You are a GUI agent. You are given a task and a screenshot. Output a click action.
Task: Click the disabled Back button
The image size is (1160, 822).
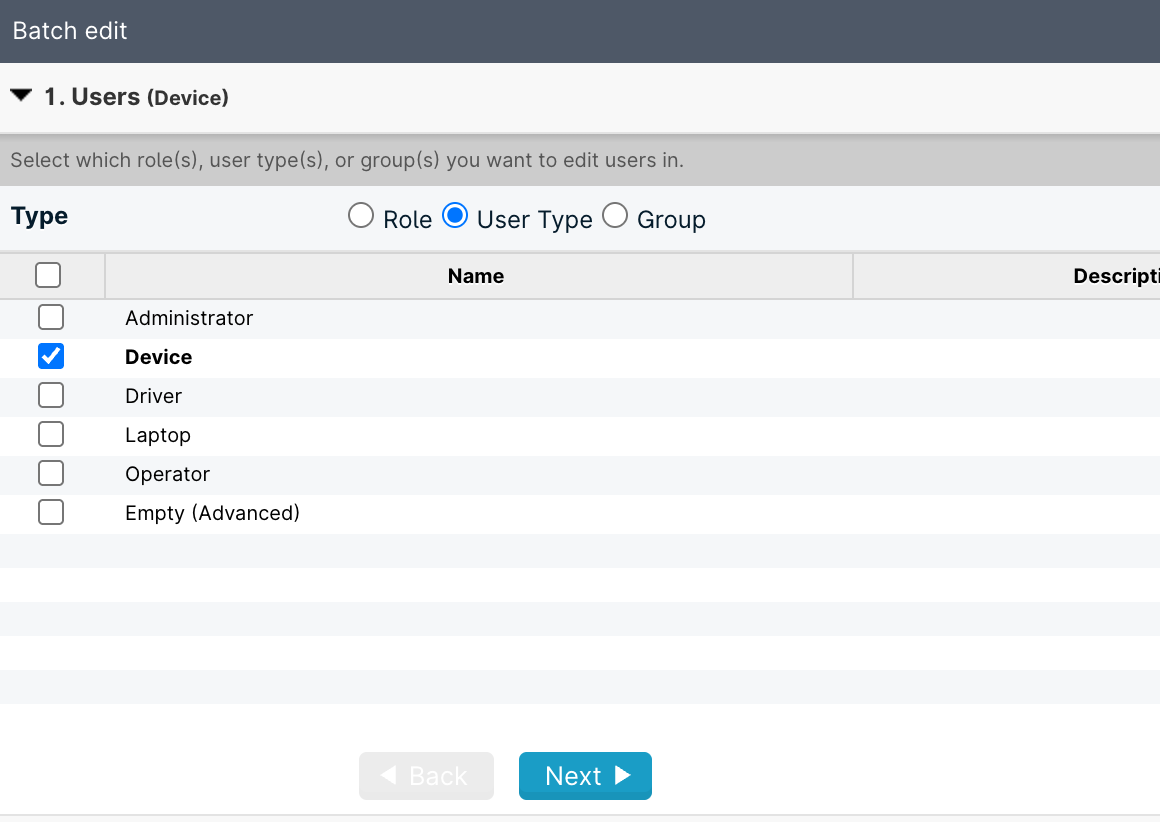[426, 775]
